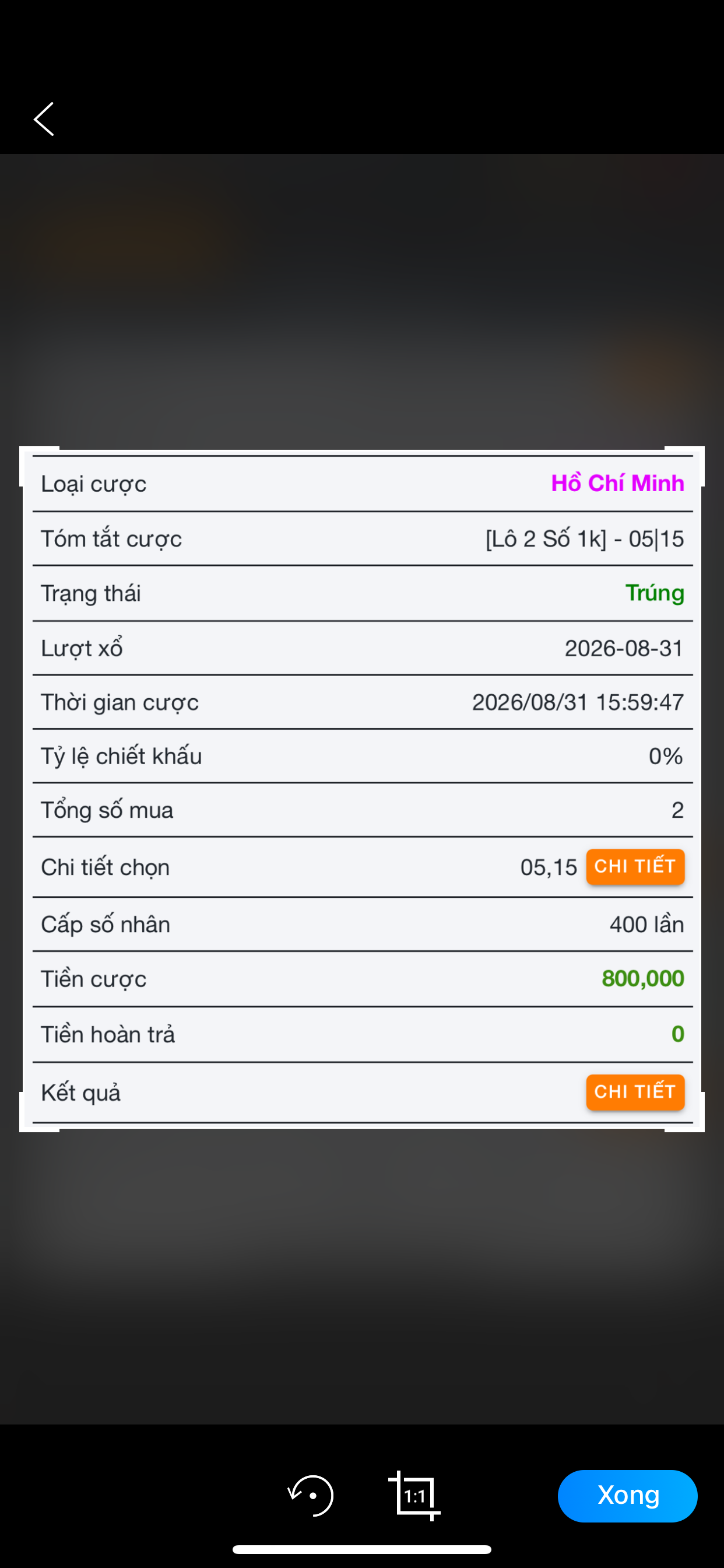Tap the Tỷ lệ chiết khấu row
Image resolution: width=724 pixels, height=1568 pixels.
(363, 756)
